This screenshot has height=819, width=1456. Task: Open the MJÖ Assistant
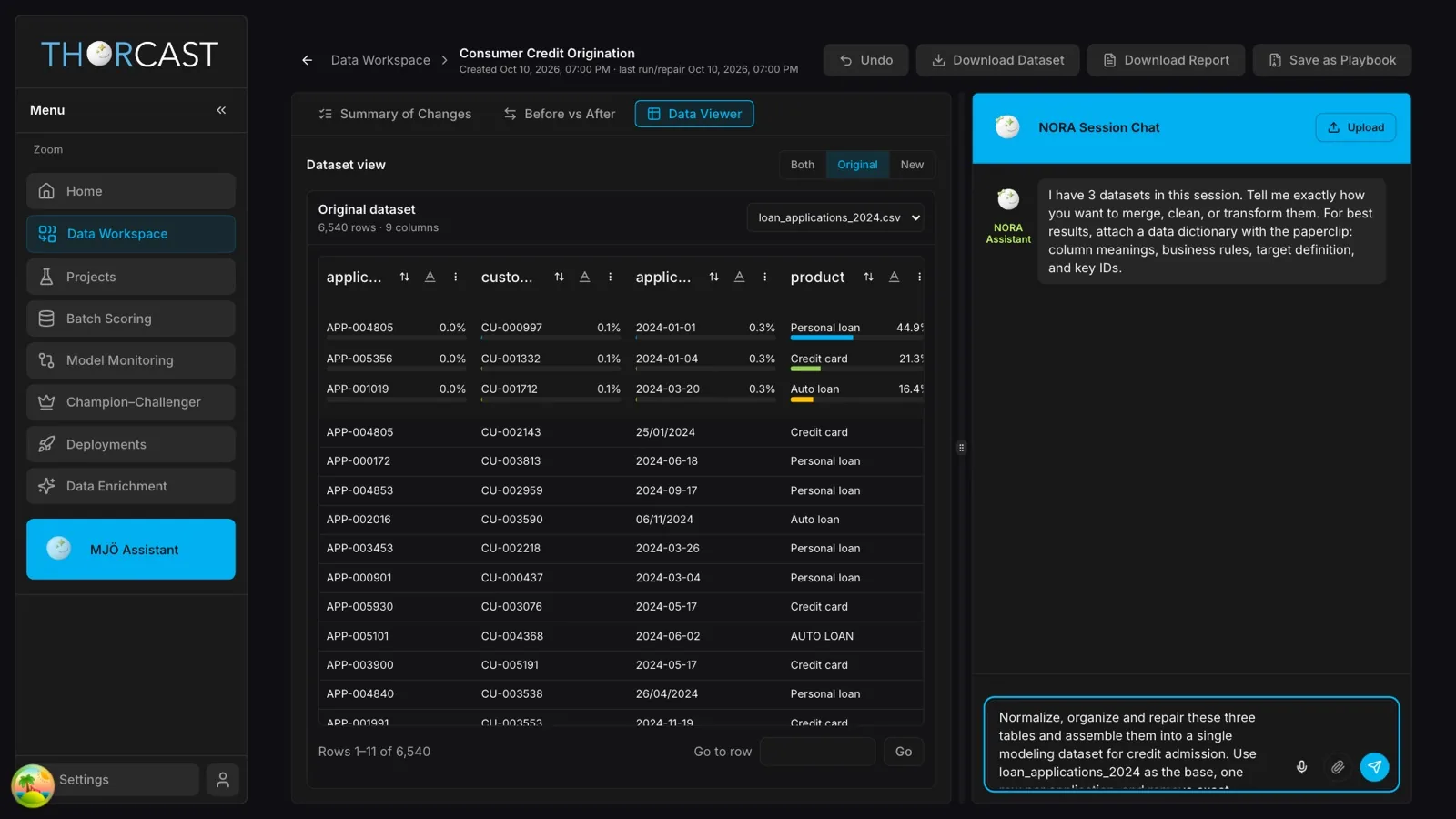tap(131, 549)
